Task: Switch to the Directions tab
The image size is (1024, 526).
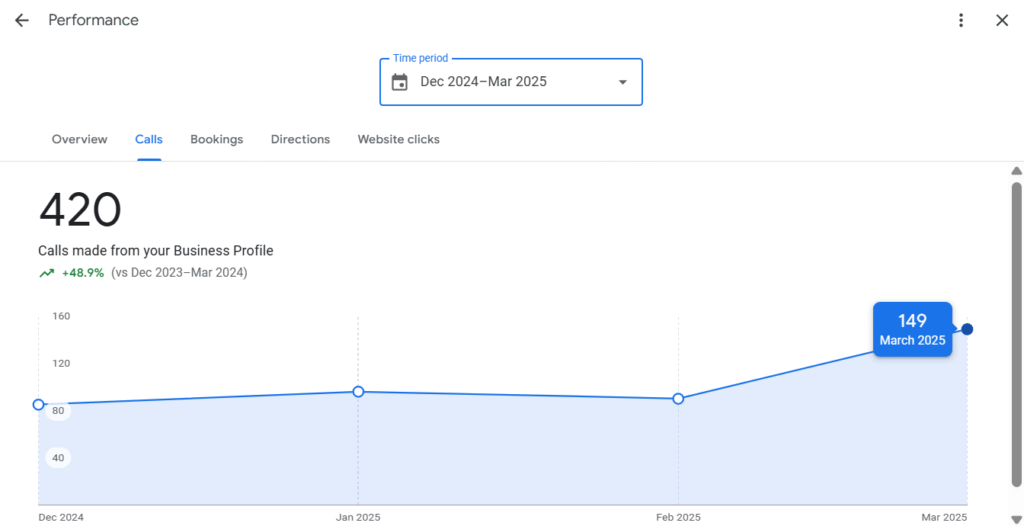Action: [300, 139]
